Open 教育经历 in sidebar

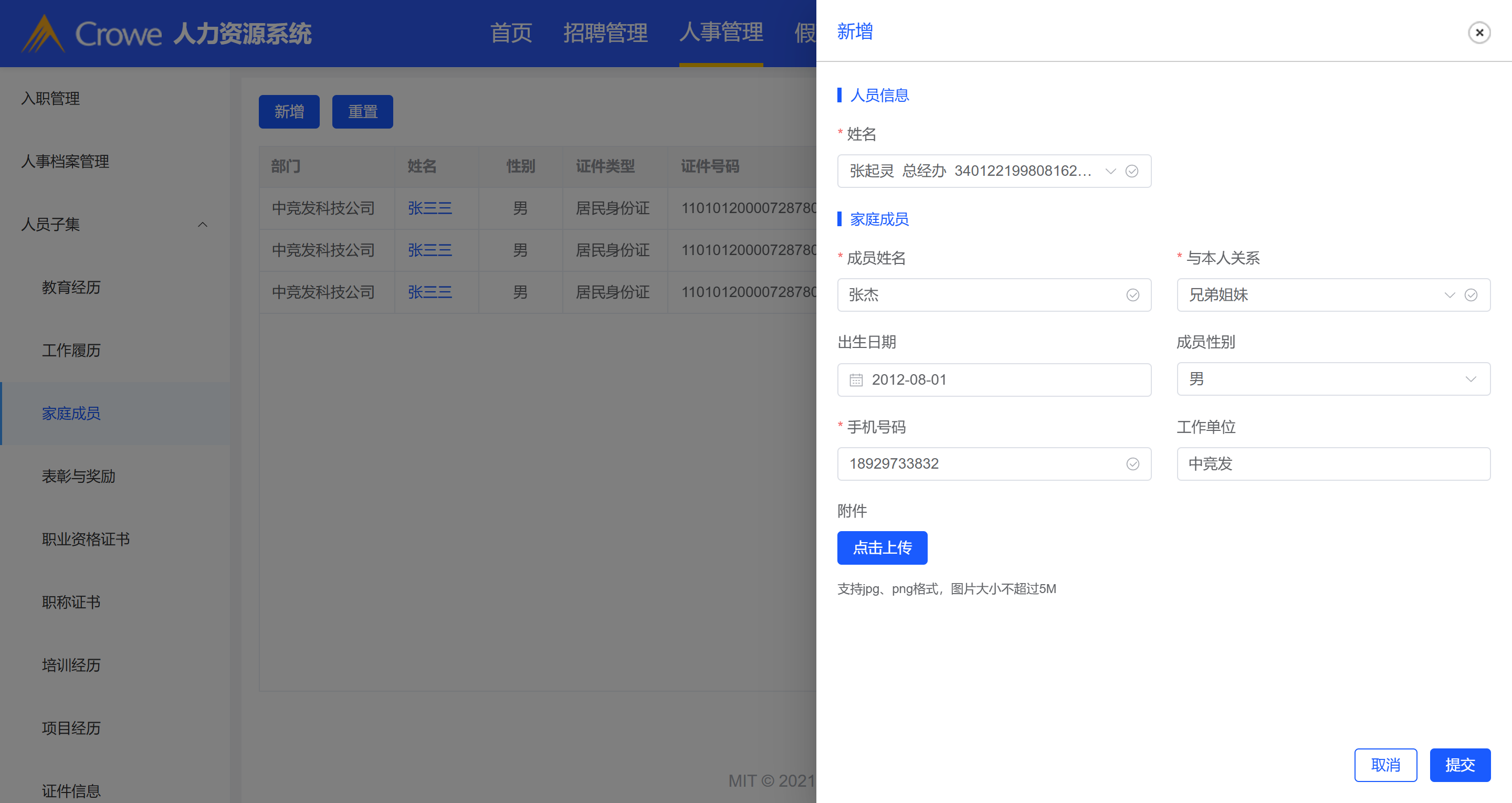pos(71,287)
